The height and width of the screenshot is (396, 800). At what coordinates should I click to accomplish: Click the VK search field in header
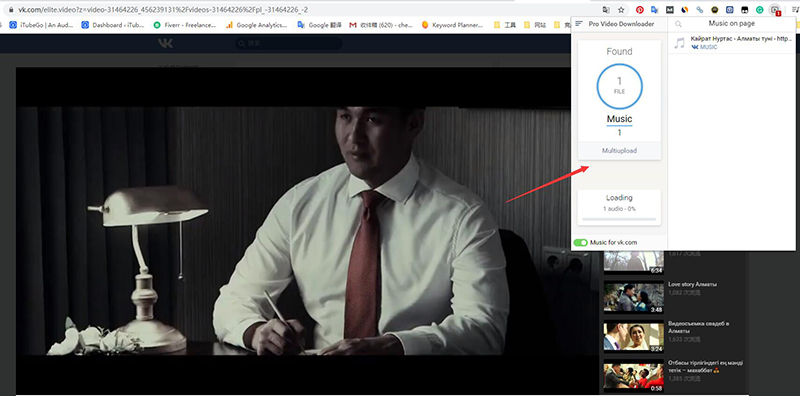pos(289,43)
